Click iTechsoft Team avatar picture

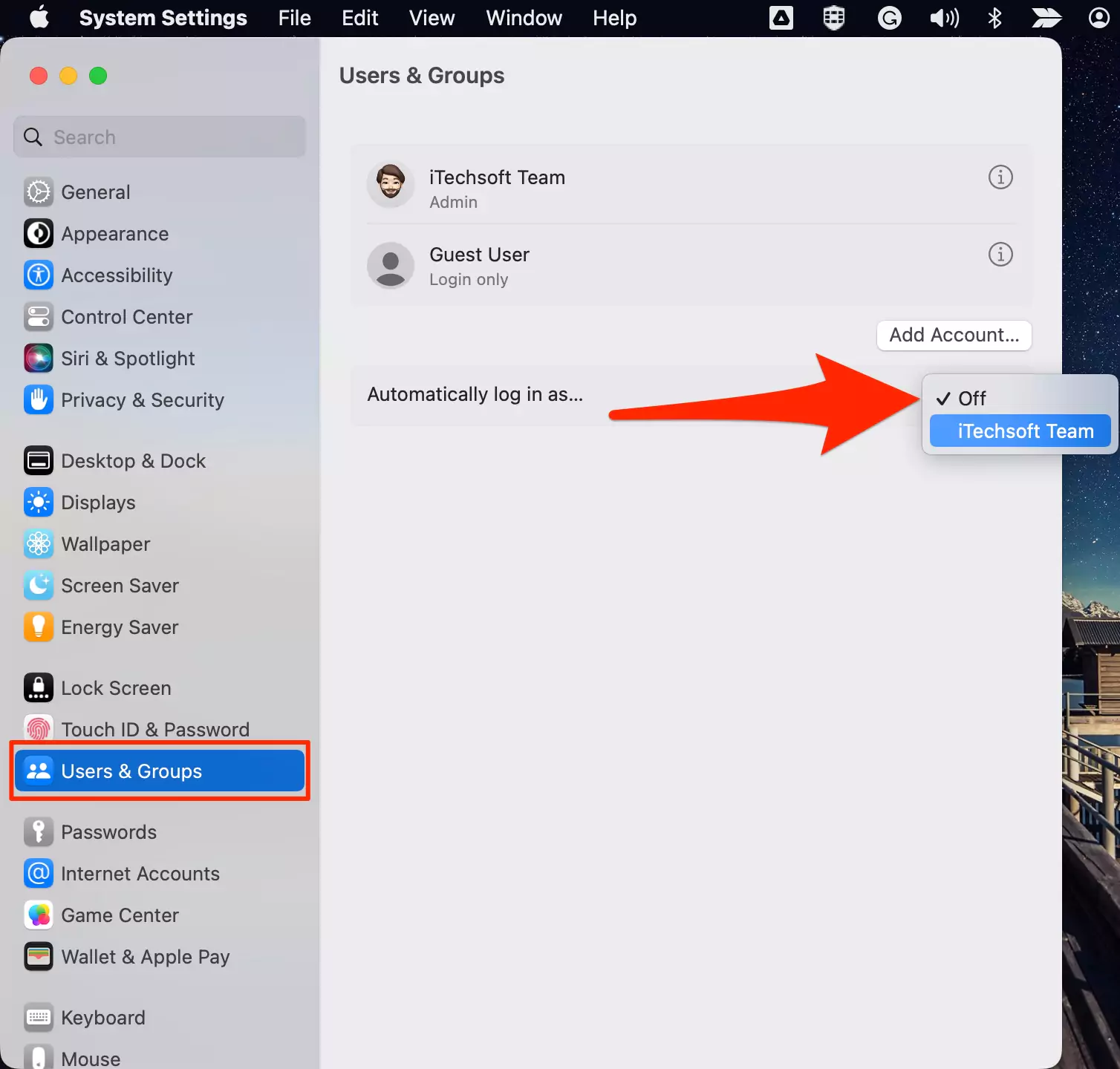click(391, 185)
